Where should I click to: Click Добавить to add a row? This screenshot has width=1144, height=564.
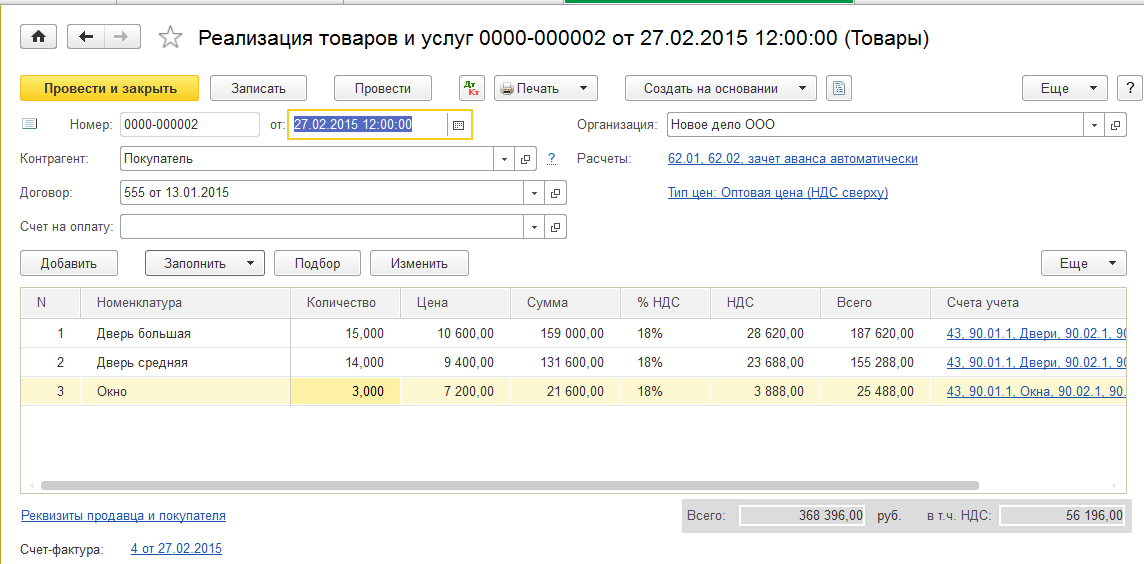69,263
